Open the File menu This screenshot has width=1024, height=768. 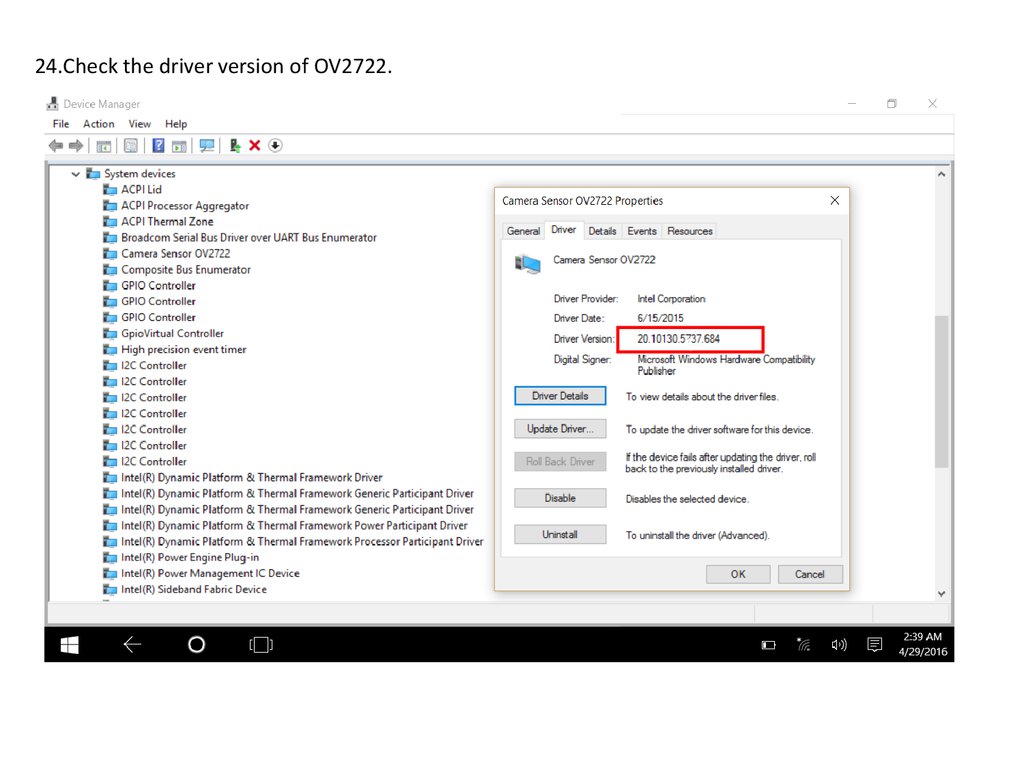tap(61, 124)
